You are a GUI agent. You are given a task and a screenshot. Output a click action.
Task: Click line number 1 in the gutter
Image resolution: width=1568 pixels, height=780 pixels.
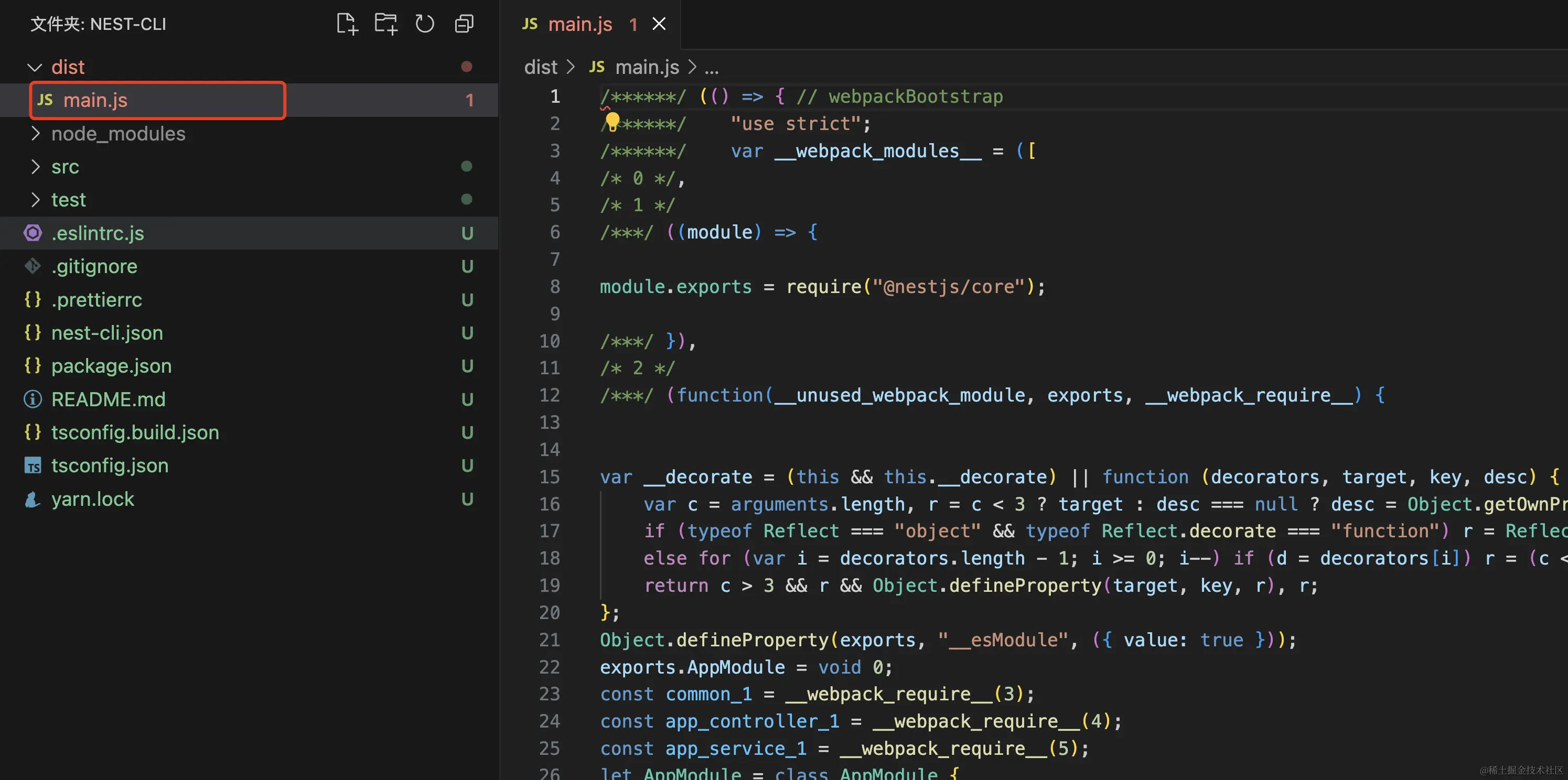point(555,96)
